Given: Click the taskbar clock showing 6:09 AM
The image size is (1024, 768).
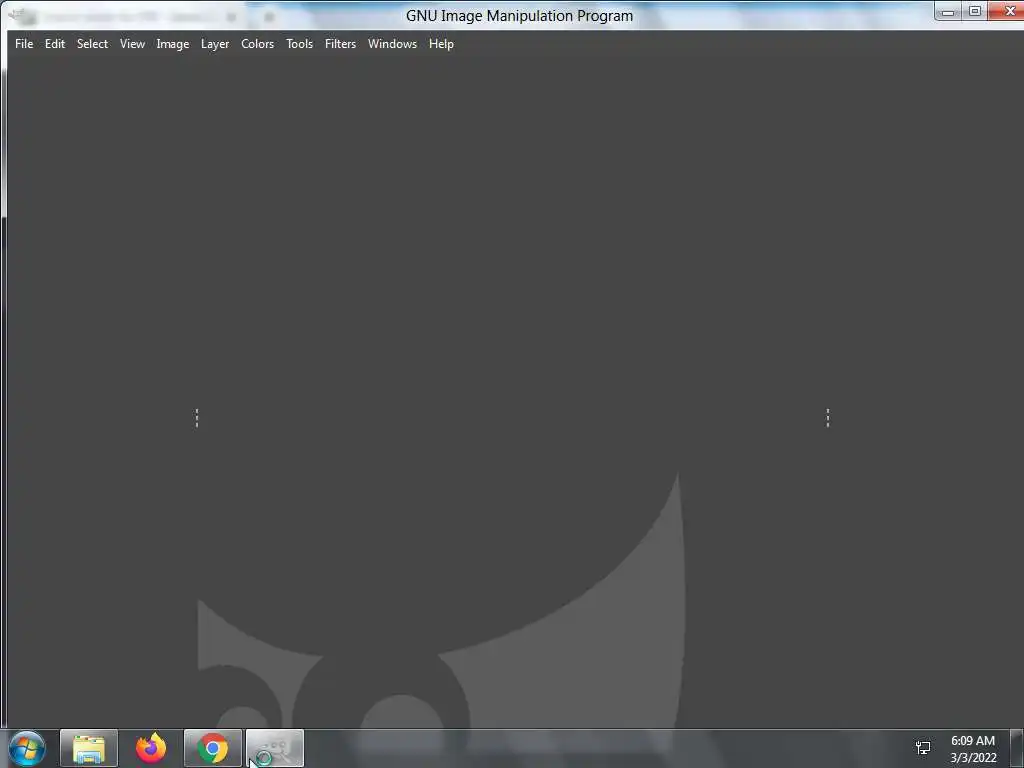Looking at the screenshot, I should click(x=972, y=749).
